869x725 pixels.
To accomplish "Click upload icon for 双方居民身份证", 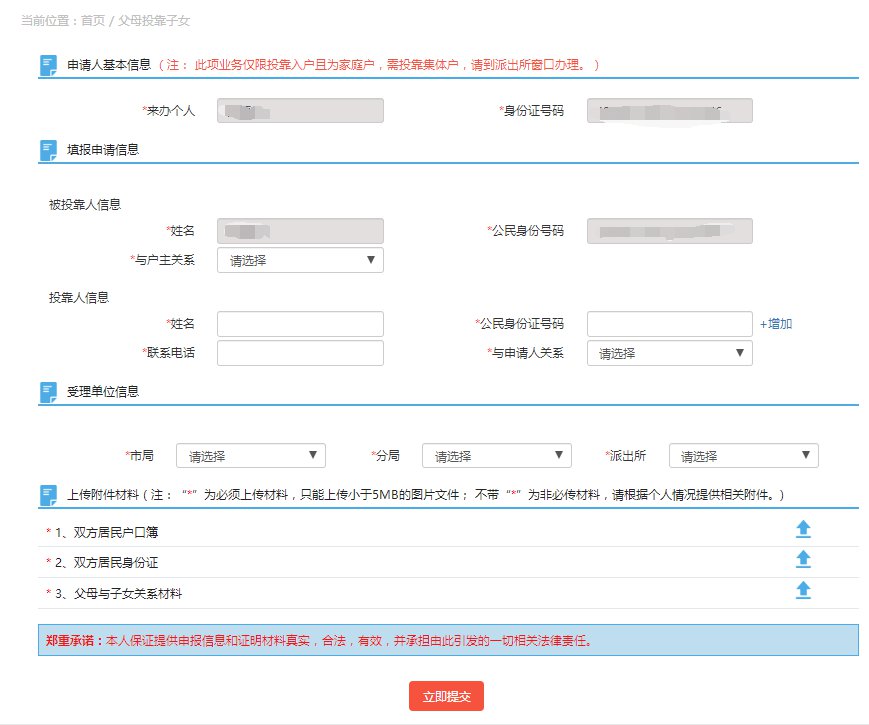I will pos(802,560).
